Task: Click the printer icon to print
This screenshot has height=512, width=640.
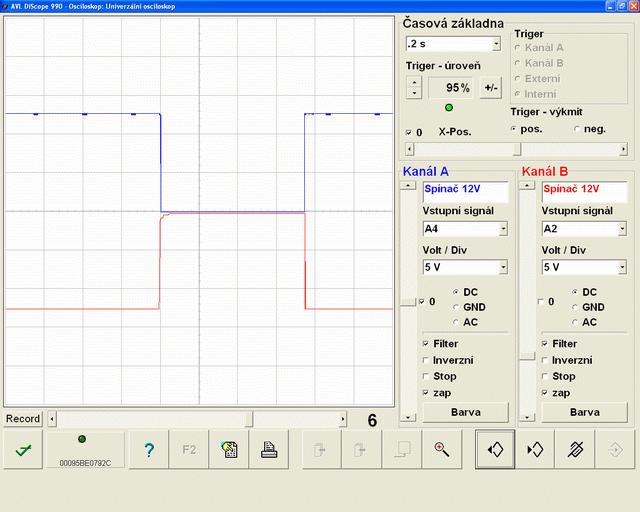Action: point(268,450)
